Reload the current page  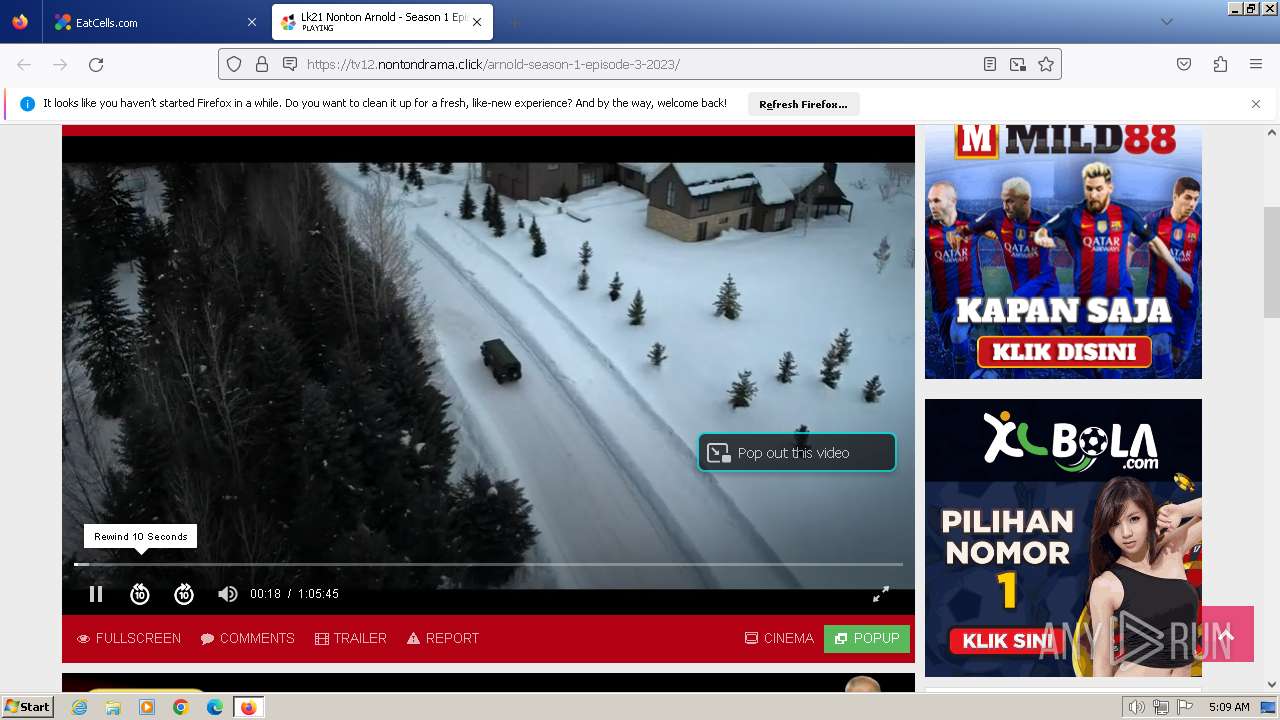(x=96, y=64)
